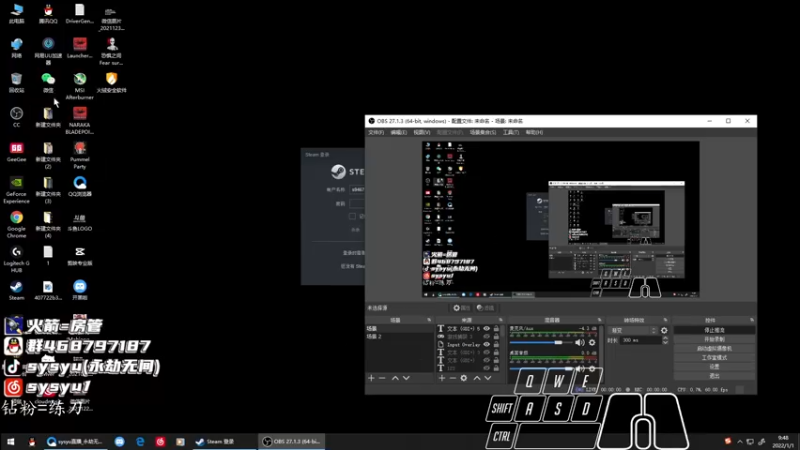The height and width of the screenshot is (450, 800).
Task: Pop out the Sources dock via its header icon
Action: [501, 320]
